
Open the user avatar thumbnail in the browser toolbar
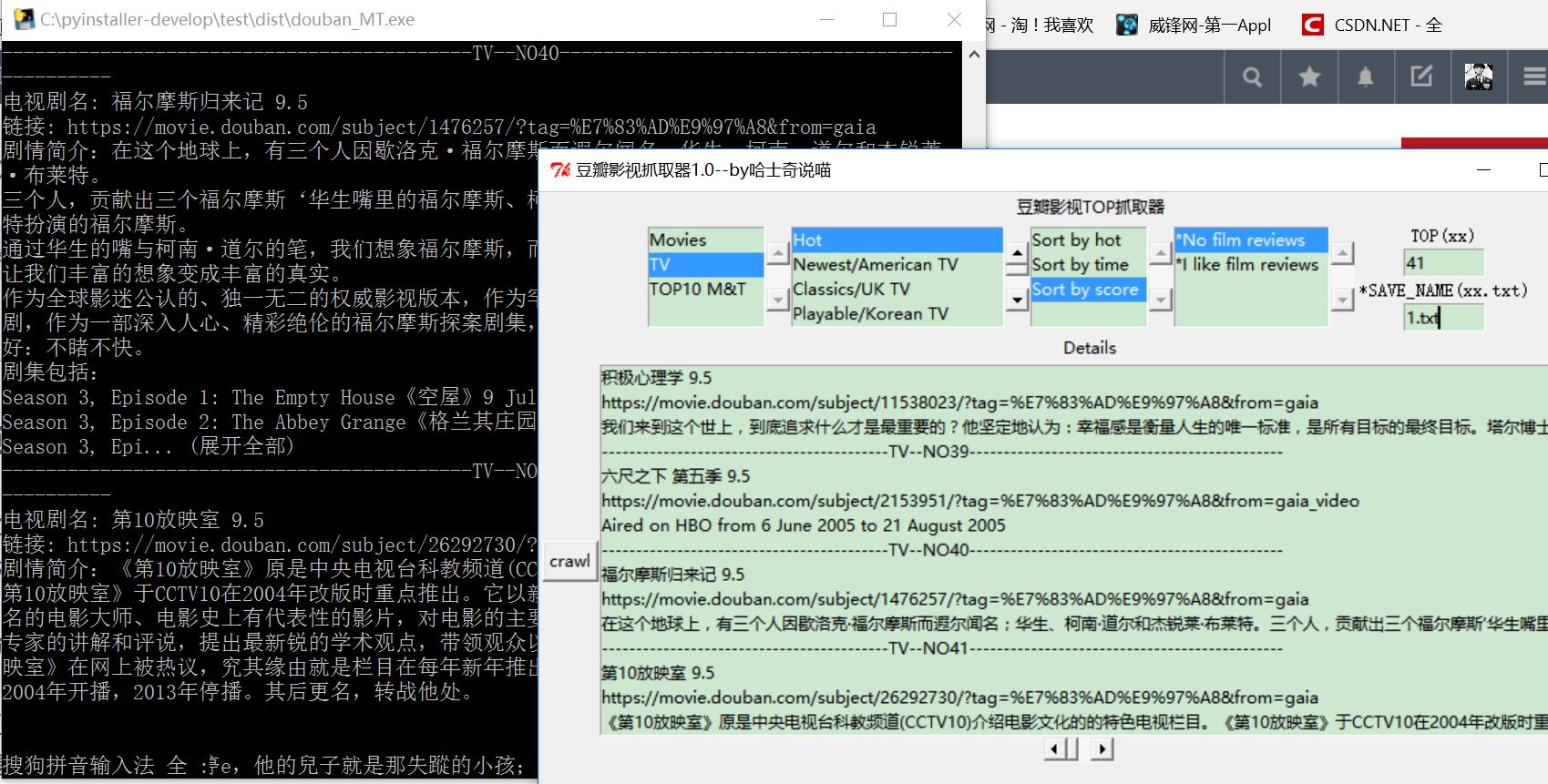(1478, 76)
